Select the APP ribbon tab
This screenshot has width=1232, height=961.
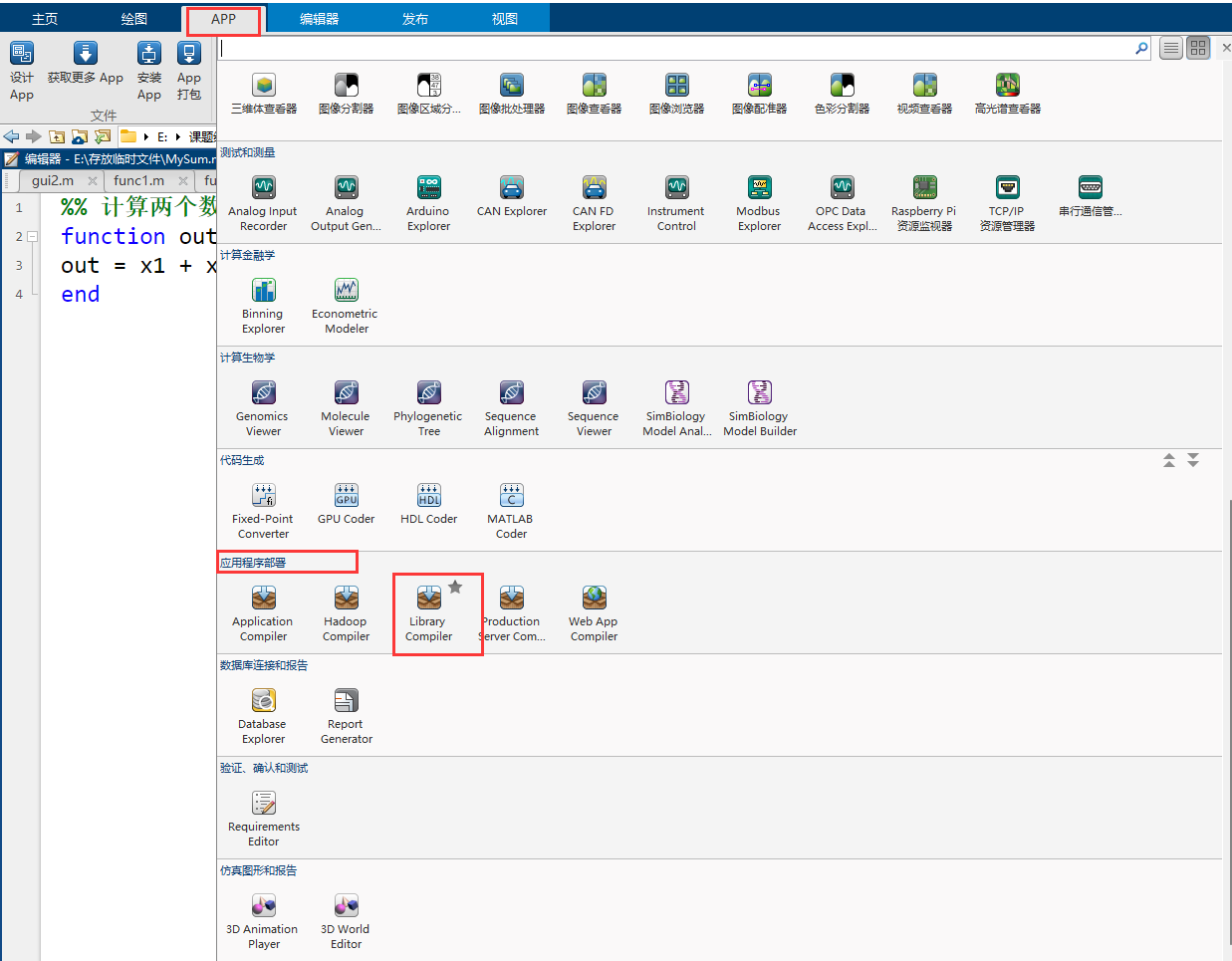(x=224, y=19)
